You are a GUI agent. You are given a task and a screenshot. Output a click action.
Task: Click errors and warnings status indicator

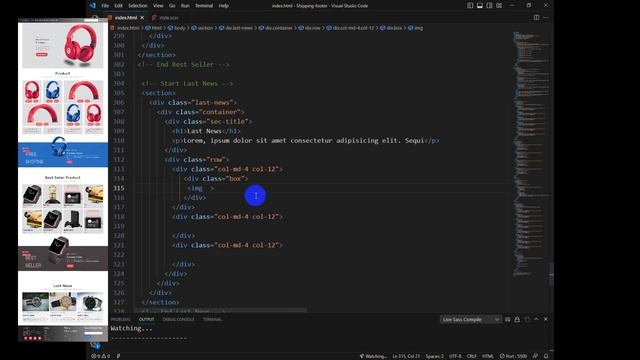click(101, 356)
